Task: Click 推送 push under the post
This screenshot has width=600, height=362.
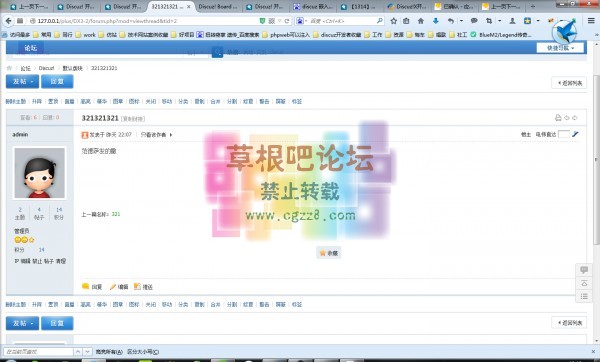Action: (x=143, y=287)
